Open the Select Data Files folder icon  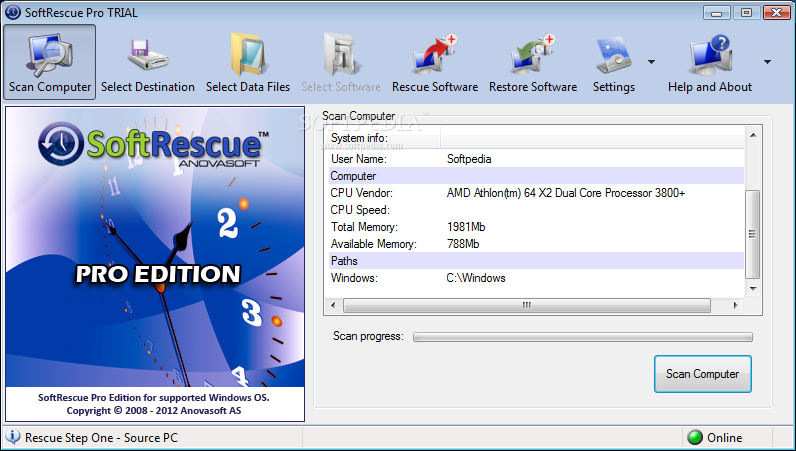point(248,54)
